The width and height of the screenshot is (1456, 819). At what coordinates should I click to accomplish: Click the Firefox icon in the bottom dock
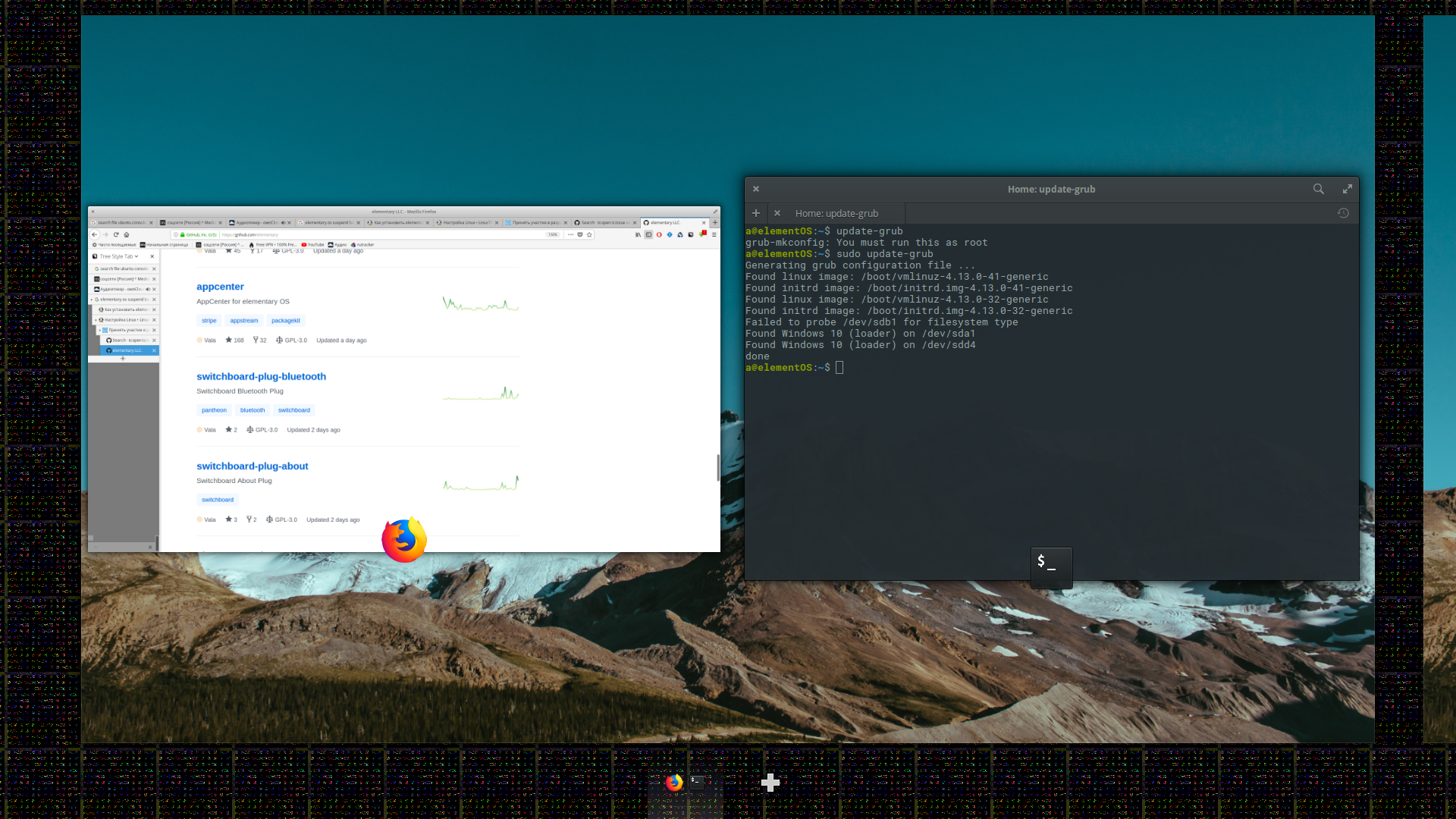click(674, 782)
